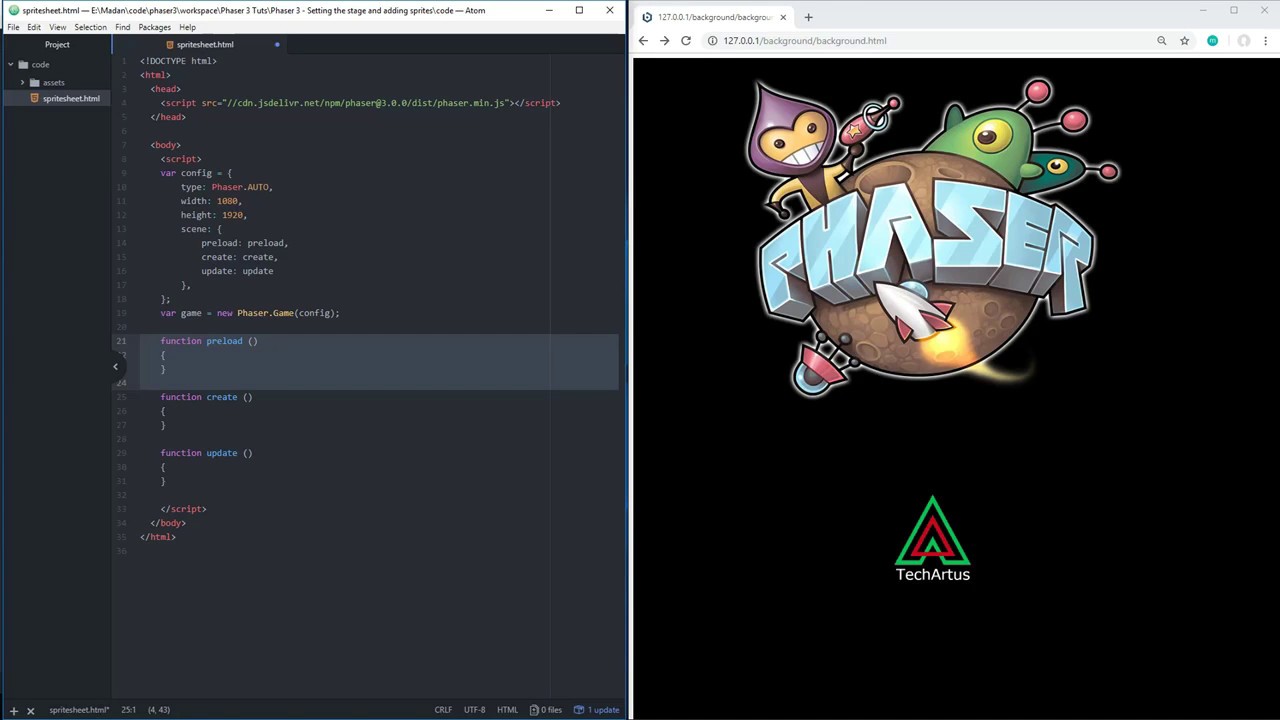Screen dimensions: 1280x720
Task: Expand the assets folder chevron
Action: [x=22, y=82]
